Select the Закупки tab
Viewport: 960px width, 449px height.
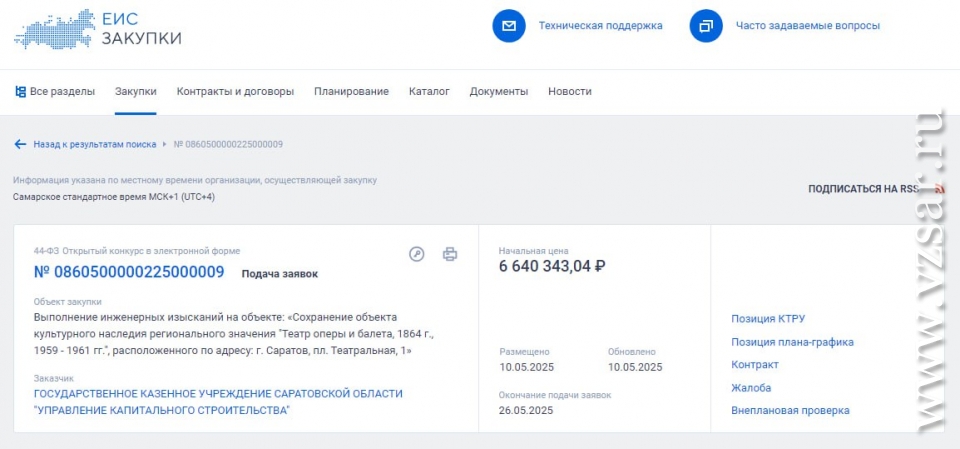click(135, 92)
